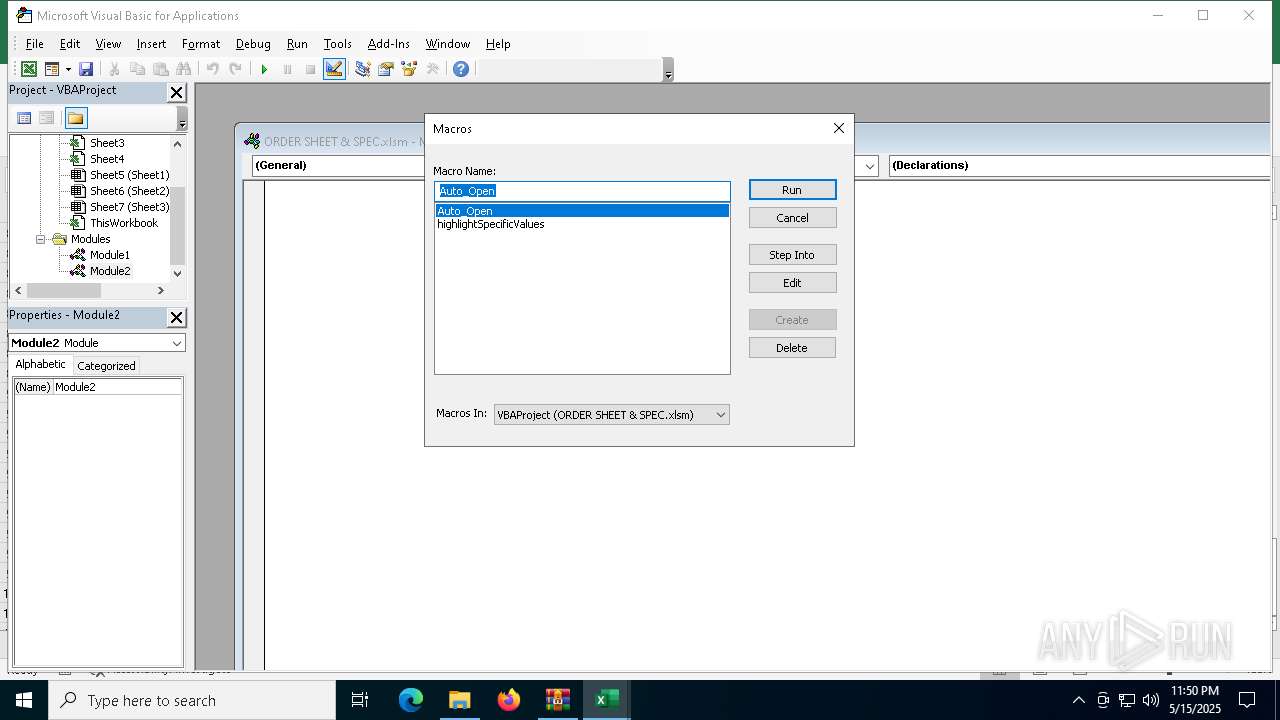
Task: Select ThisWorkbook in project tree
Action: tap(124, 223)
